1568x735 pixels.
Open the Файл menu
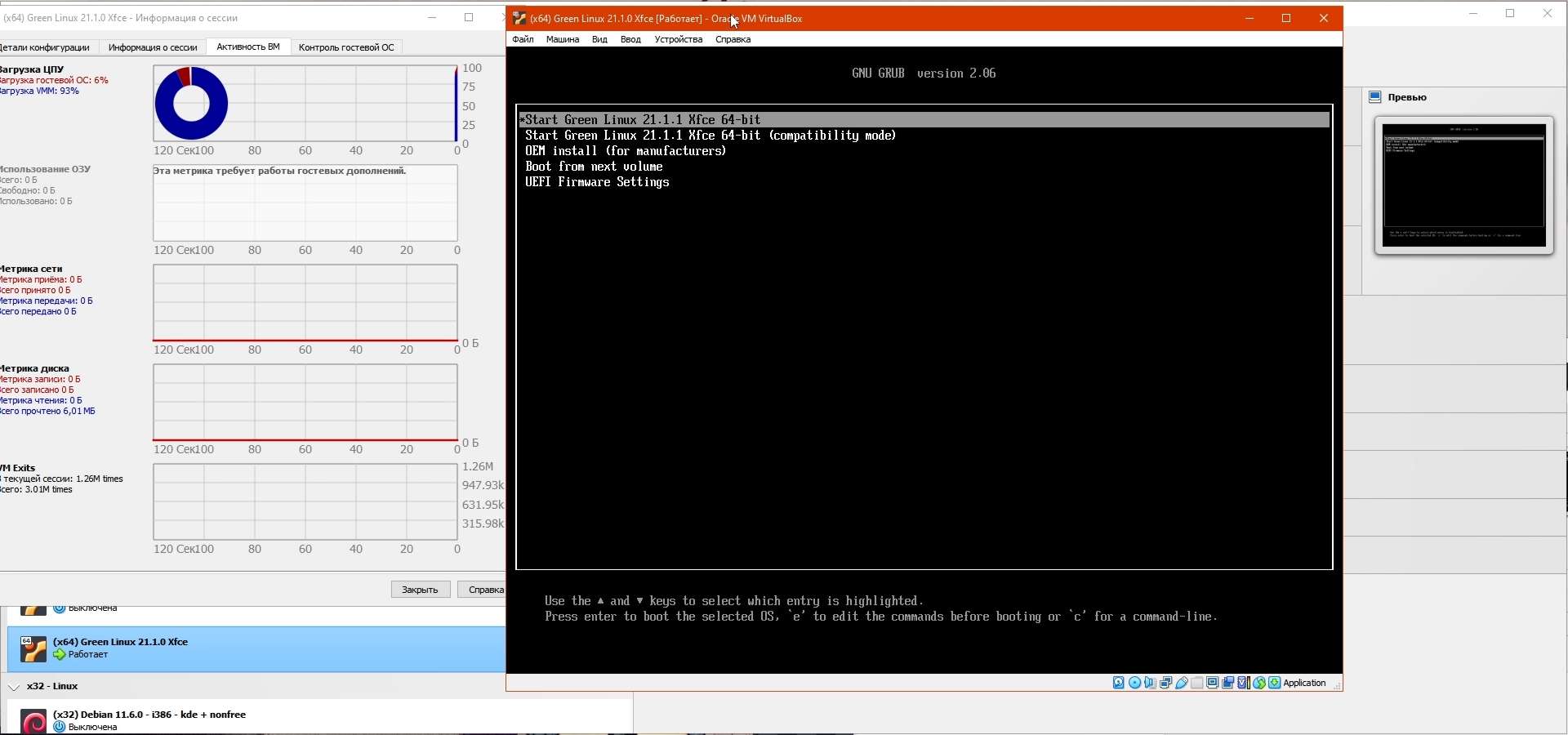click(523, 39)
